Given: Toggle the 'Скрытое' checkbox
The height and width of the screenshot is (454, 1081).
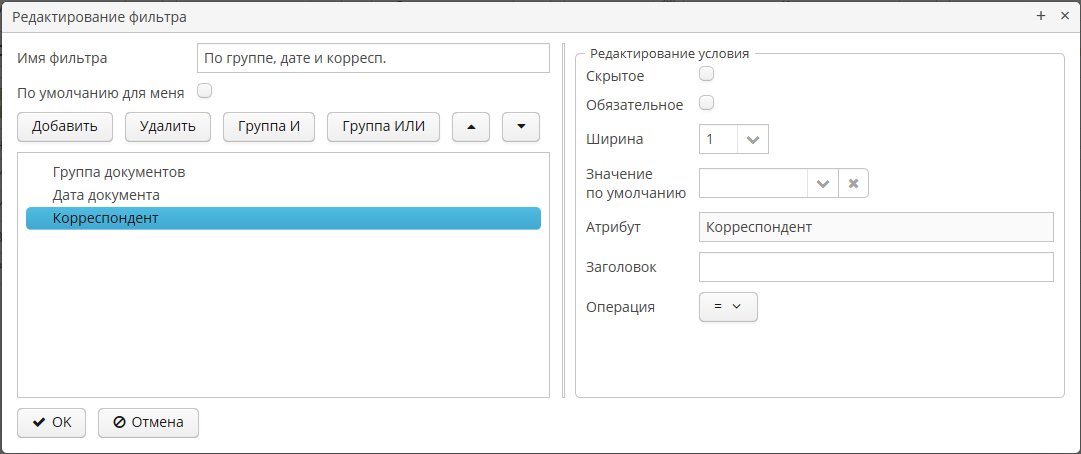Looking at the screenshot, I should (706, 74).
